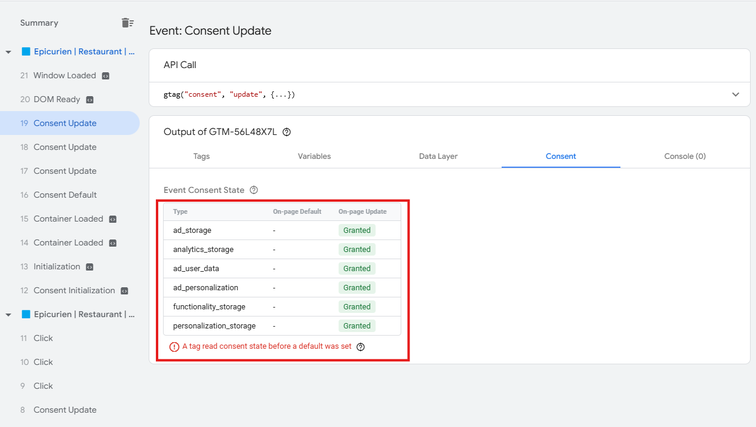Image resolution: width=756 pixels, height=427 pixels.
Task: Open the Variables tab
Action: (x=314, y=156)
